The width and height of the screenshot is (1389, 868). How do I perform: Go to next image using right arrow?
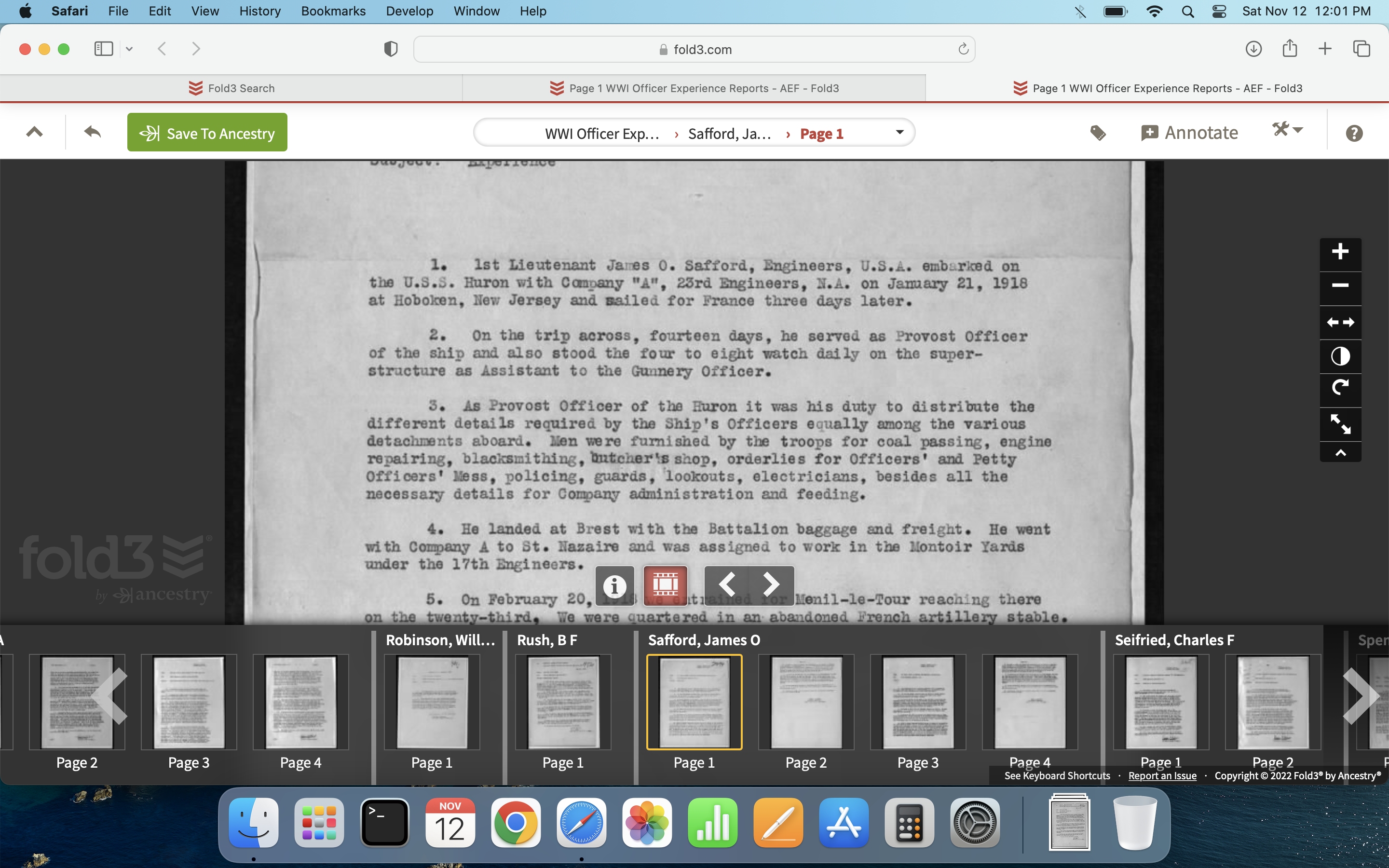(x=771, y=585)
